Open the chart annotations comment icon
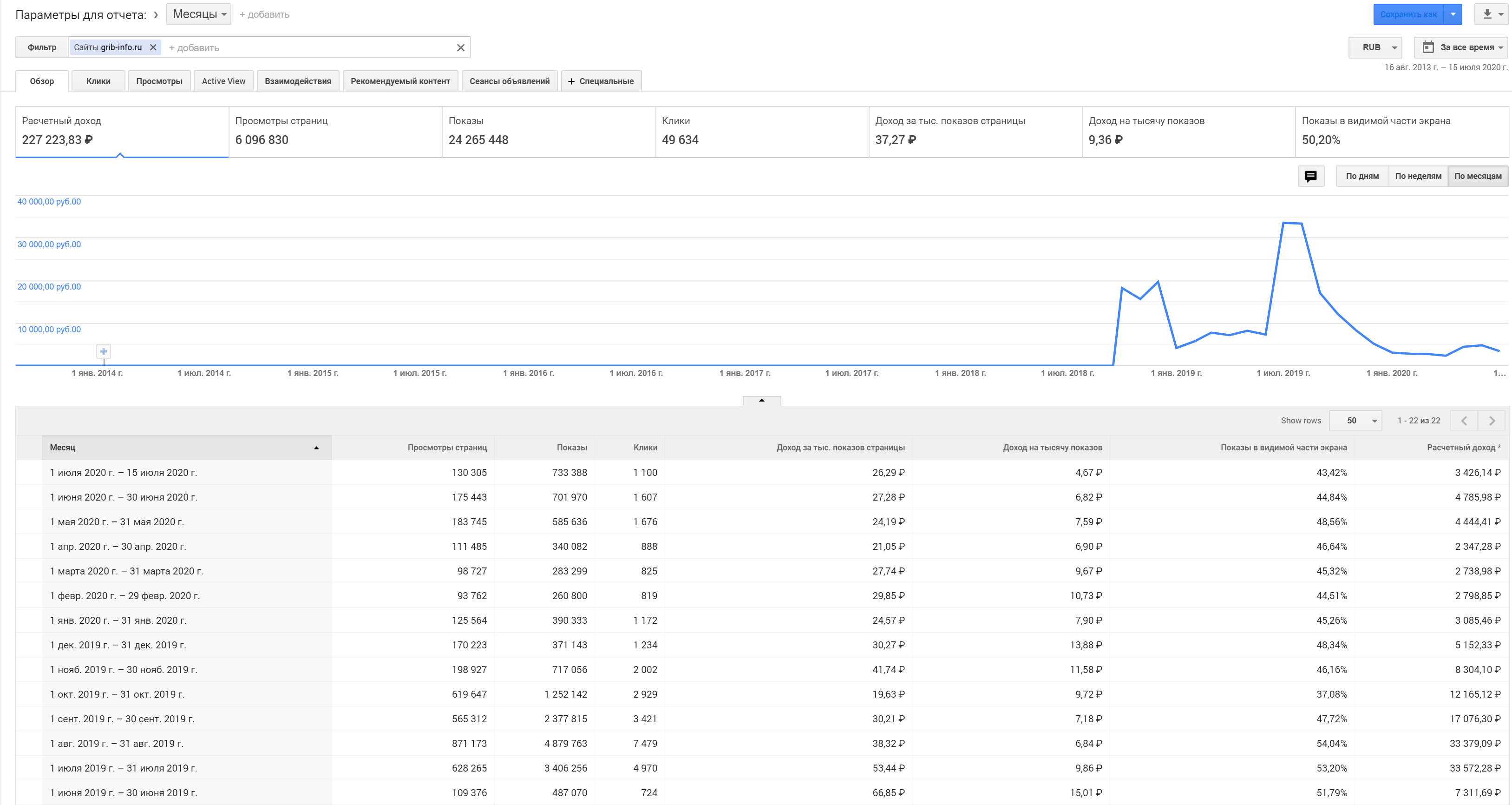The width and height of the screenshot is (1512, 805). pos(1310,176)
